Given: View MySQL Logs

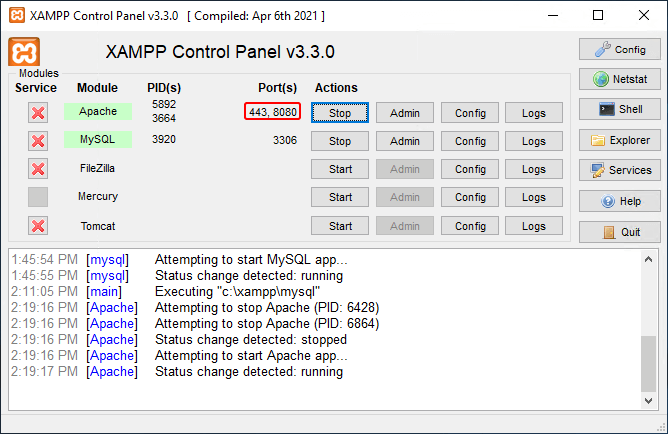Looking at the screenshot, I should coord(534,141).
